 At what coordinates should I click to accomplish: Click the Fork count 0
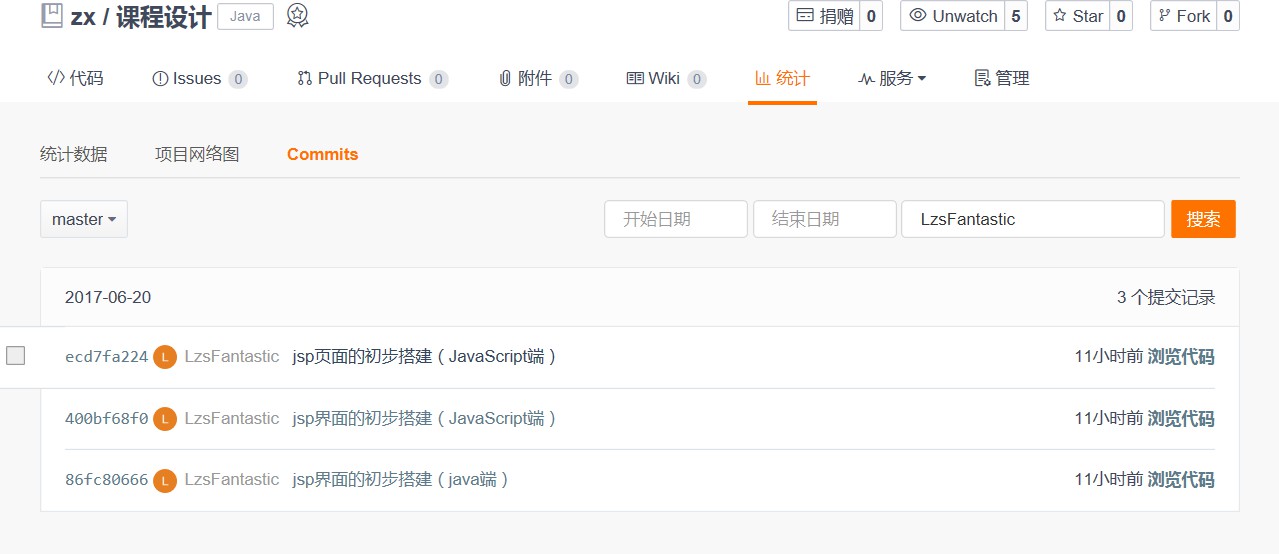click(x=1228, y=16)
